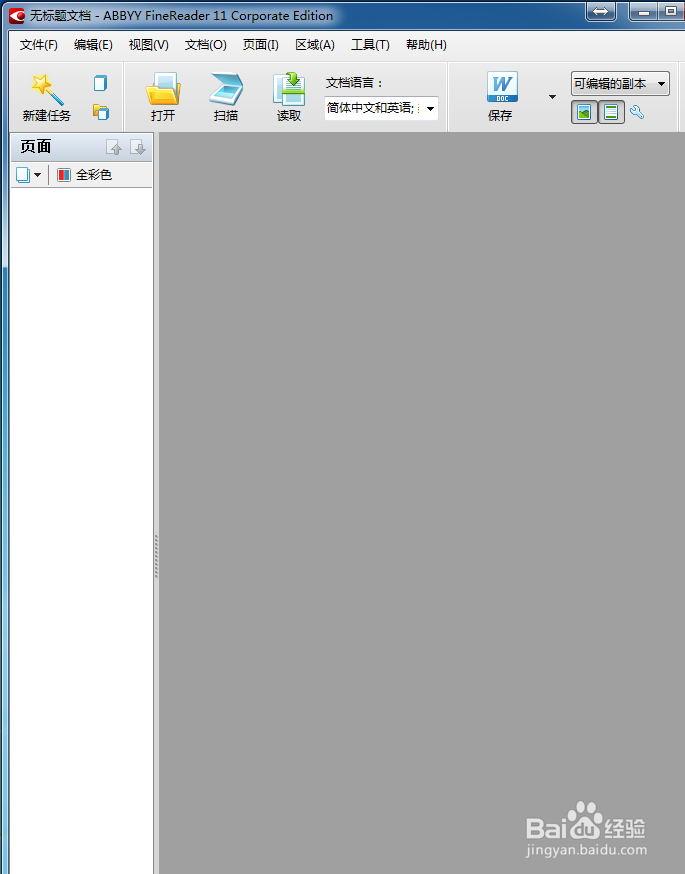Viewport: 685px width, 874px height.
Task: Start scanning with the 扫描 scanner icon
Action: (x=226, y=89)
